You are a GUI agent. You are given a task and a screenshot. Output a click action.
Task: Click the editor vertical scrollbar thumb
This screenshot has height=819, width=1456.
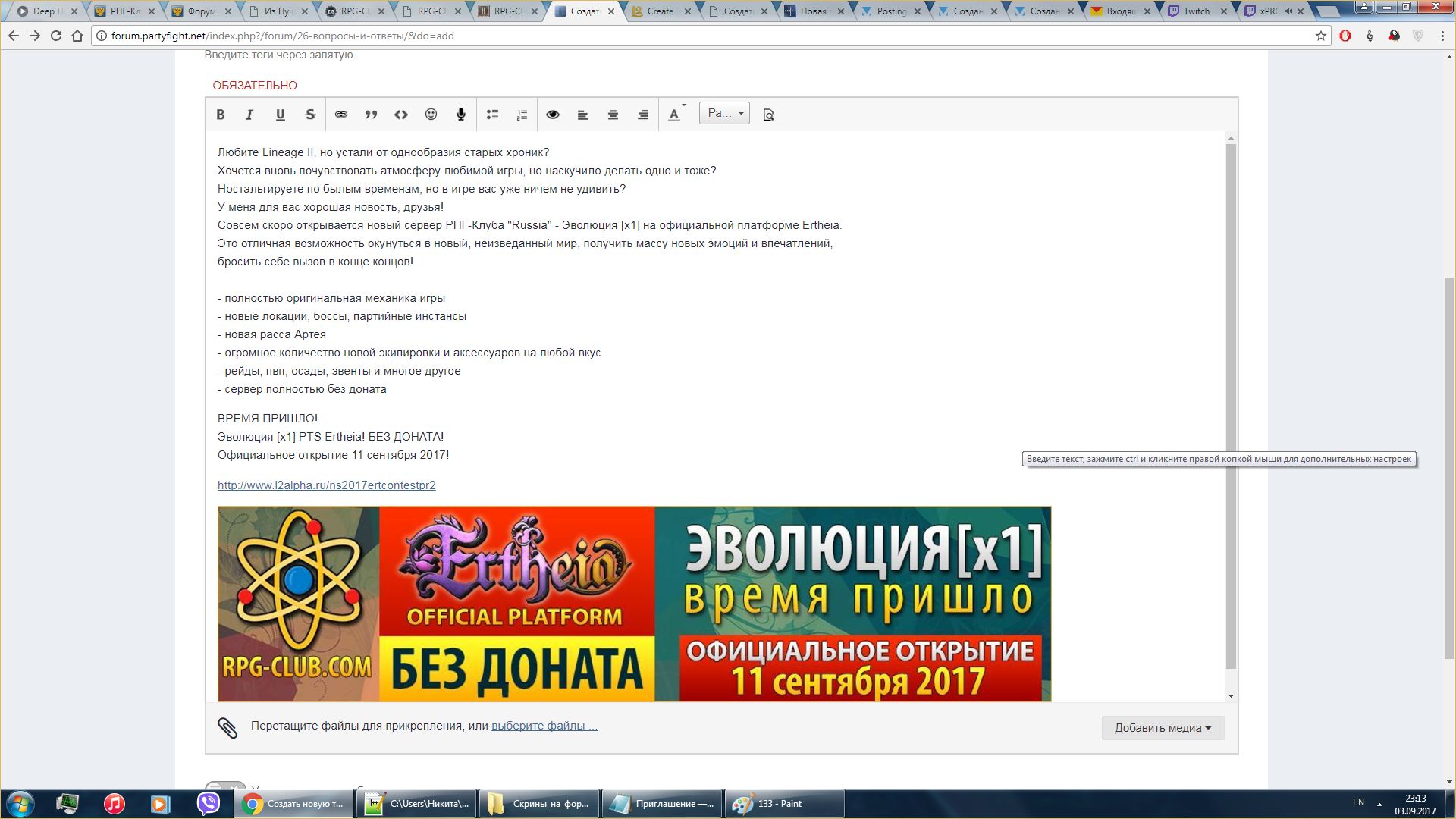(1231, 406)
